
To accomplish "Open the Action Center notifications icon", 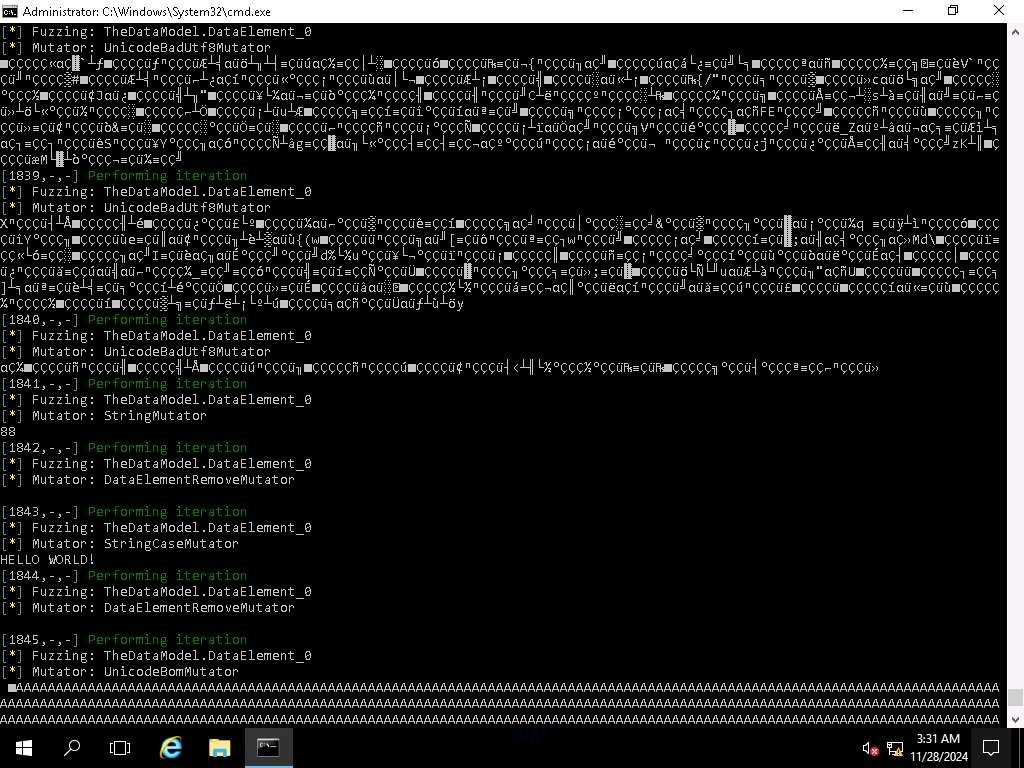I will [991, 747].
